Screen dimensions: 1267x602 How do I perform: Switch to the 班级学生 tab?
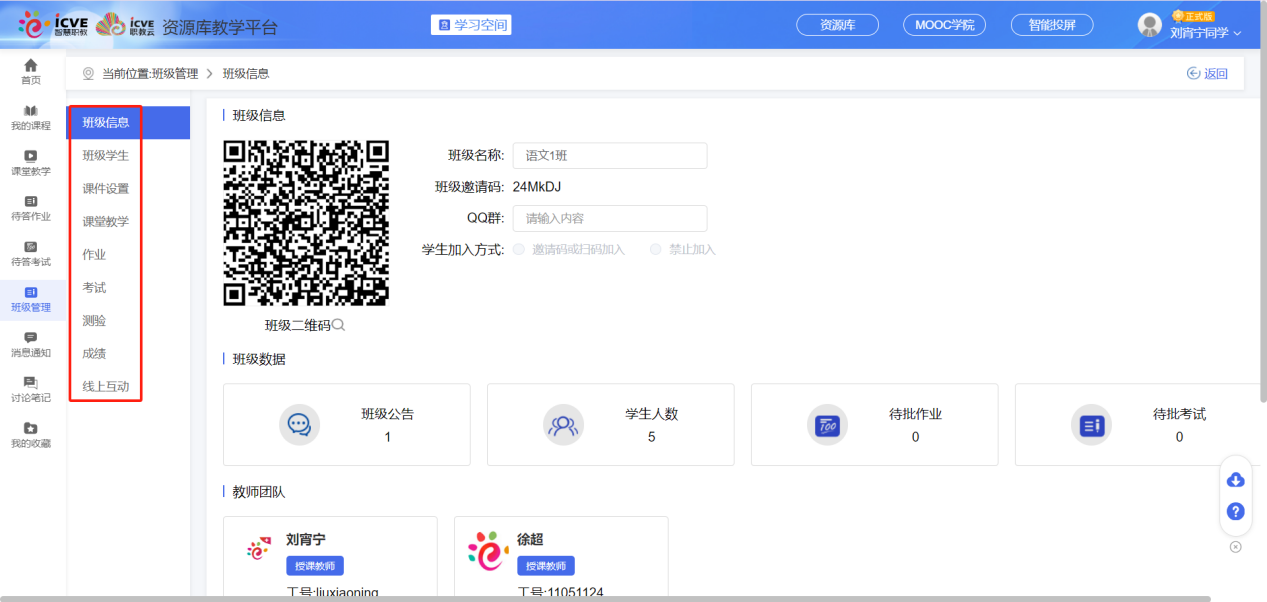(x=105, y=155)
